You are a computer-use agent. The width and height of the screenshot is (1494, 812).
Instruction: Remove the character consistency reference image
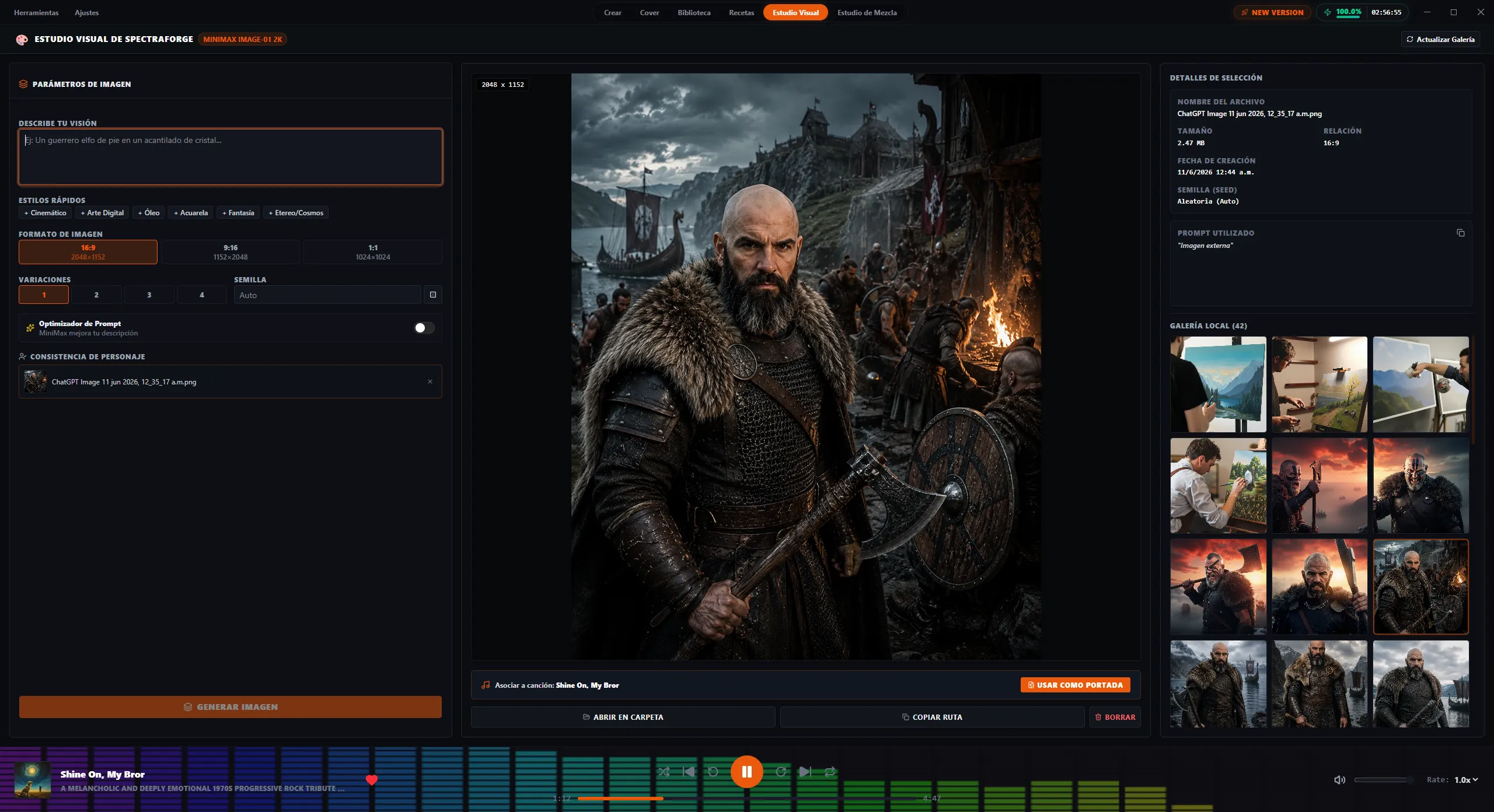[x=430, y=381]
